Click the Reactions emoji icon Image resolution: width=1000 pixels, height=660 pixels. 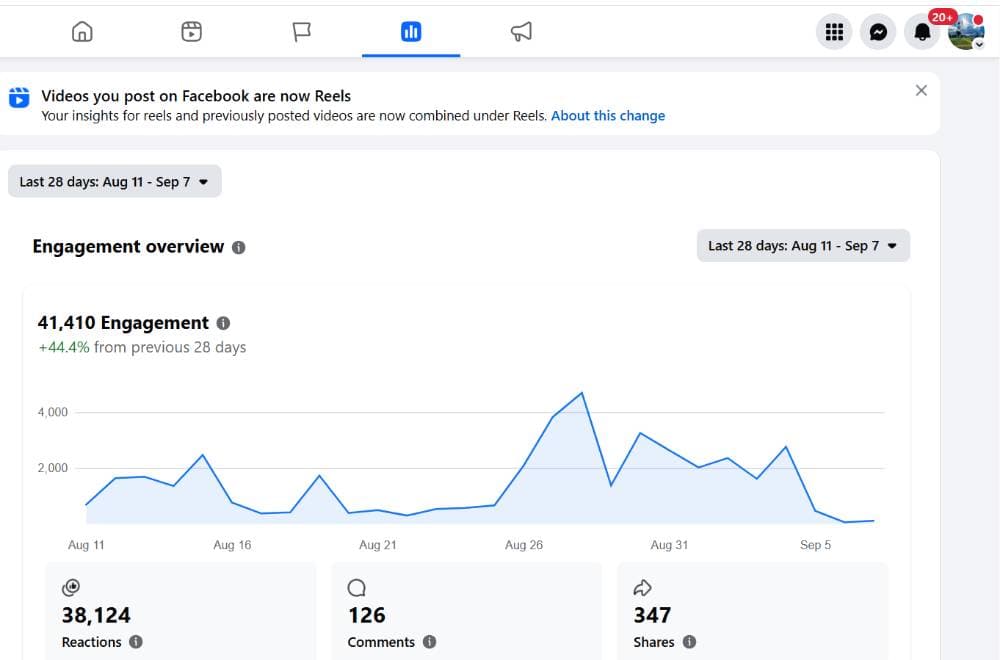[x=71, y=587]
